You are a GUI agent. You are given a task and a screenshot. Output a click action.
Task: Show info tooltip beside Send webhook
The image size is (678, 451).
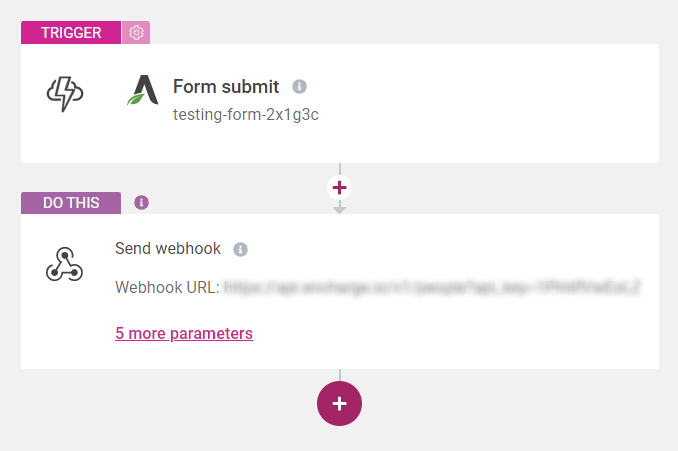pos(240,249)
